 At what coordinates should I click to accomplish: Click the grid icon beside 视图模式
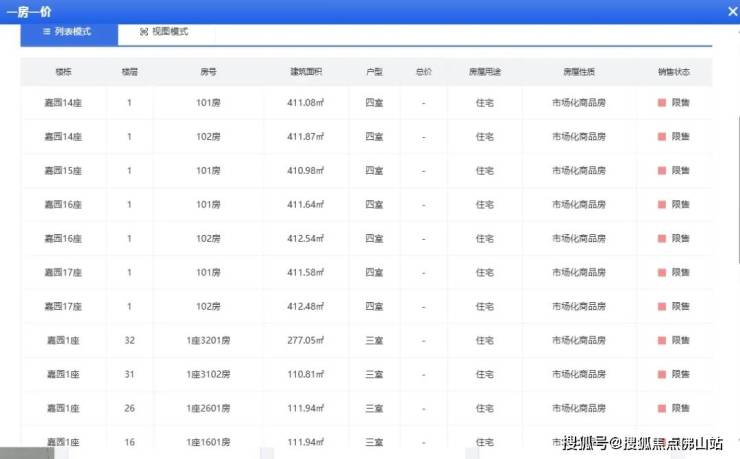[144, 32]
